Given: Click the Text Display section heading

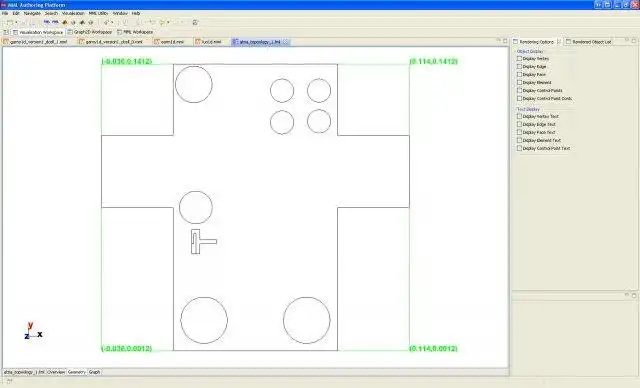Looking at the screenshot, I should tap(528, 109).
